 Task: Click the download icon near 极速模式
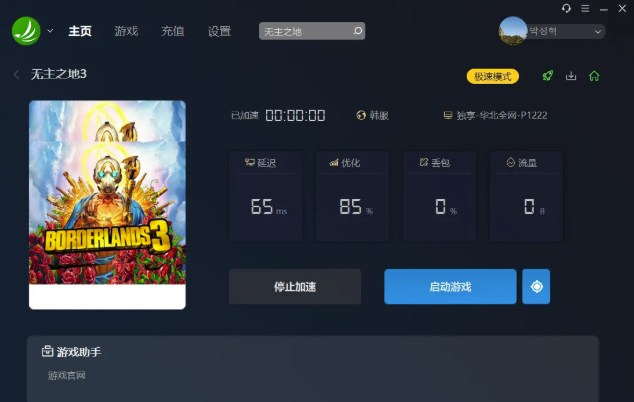[571, 76]
